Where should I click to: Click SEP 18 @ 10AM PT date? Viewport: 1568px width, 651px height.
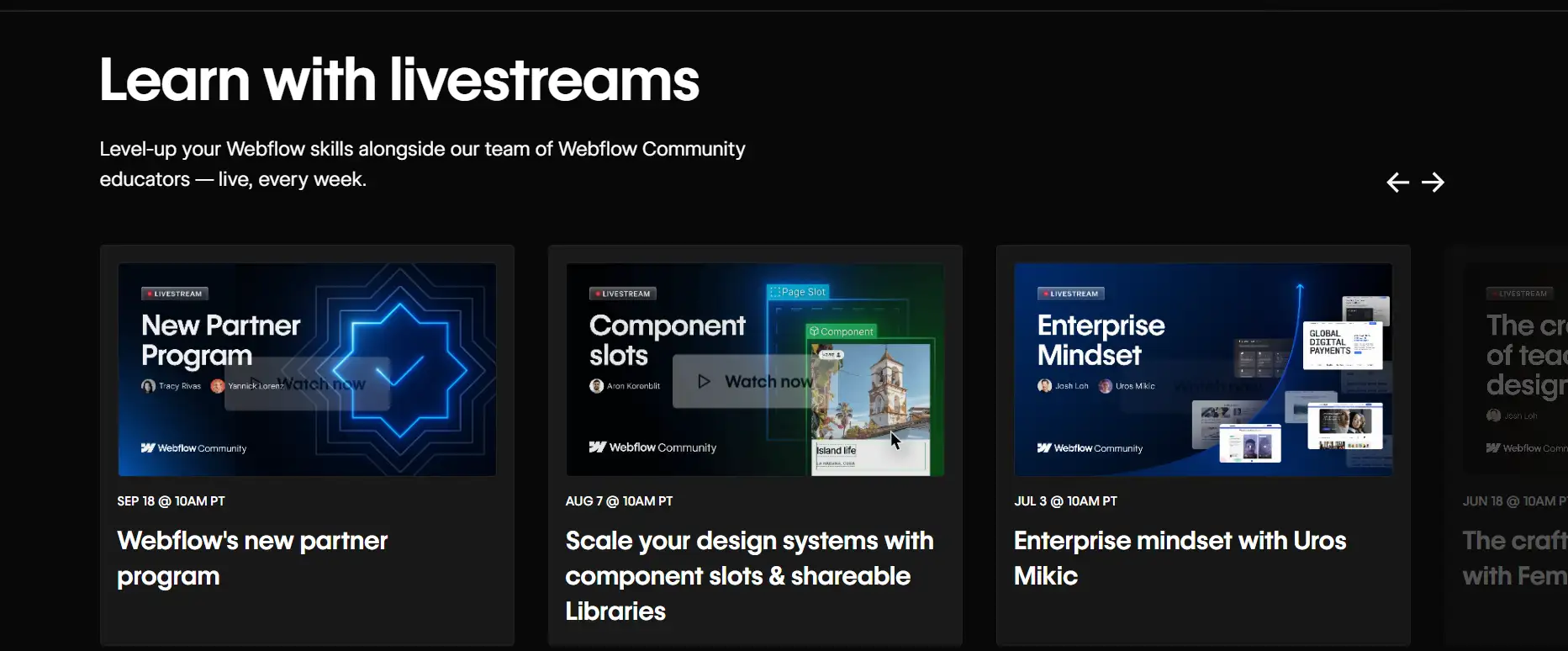pos(171,501)
